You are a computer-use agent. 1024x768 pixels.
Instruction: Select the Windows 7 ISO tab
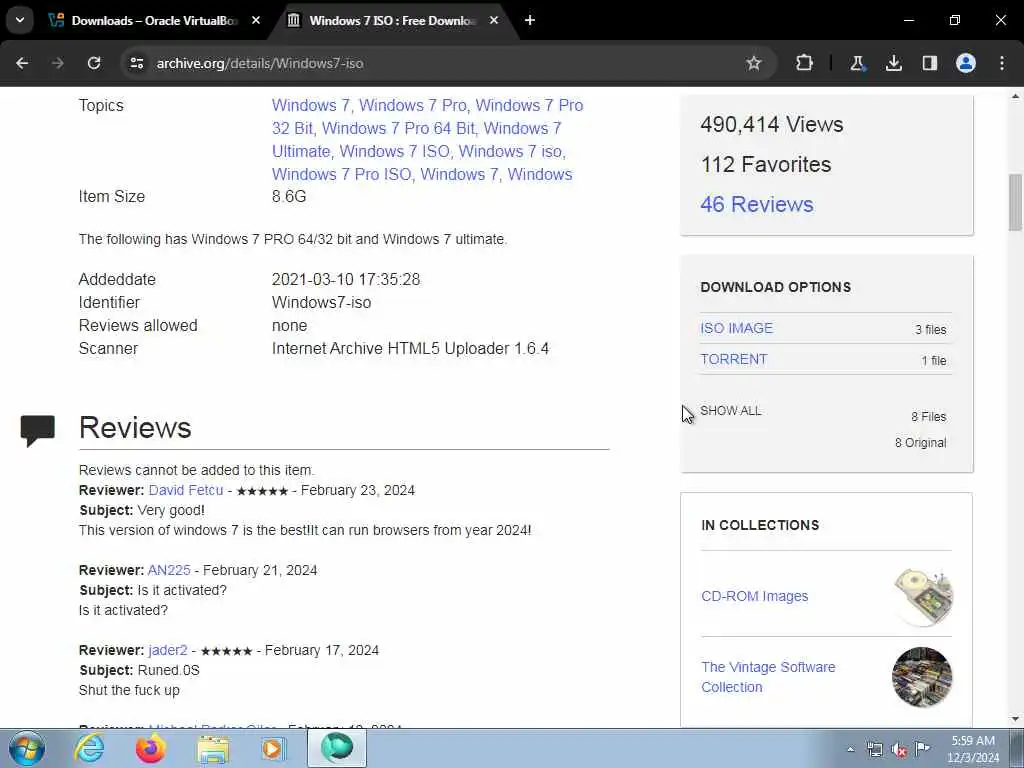coord(392,21)
